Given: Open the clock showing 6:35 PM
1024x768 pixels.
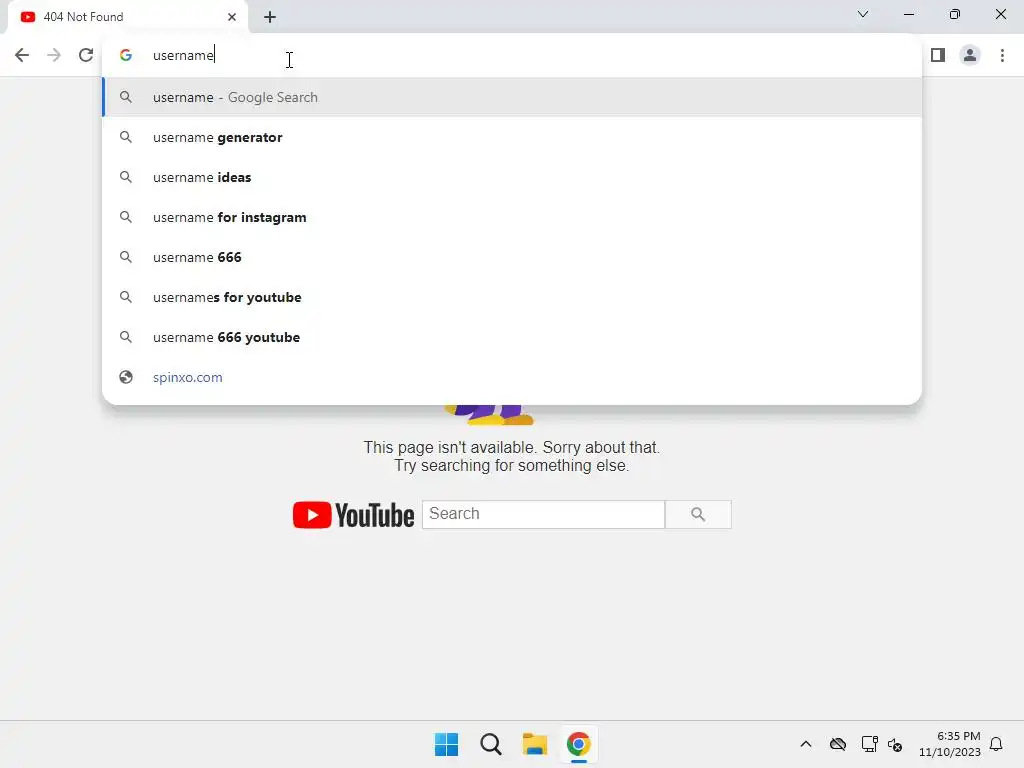Looking at the screenshot, I should 950,744.
